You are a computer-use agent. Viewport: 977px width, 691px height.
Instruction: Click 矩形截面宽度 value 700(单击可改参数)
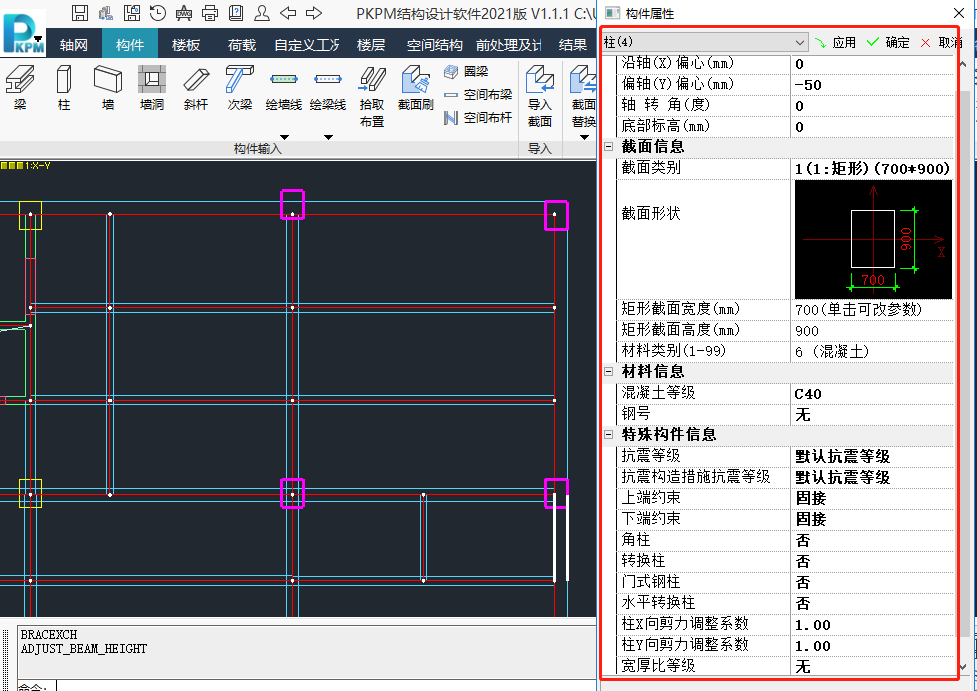[x=873, y=310]
